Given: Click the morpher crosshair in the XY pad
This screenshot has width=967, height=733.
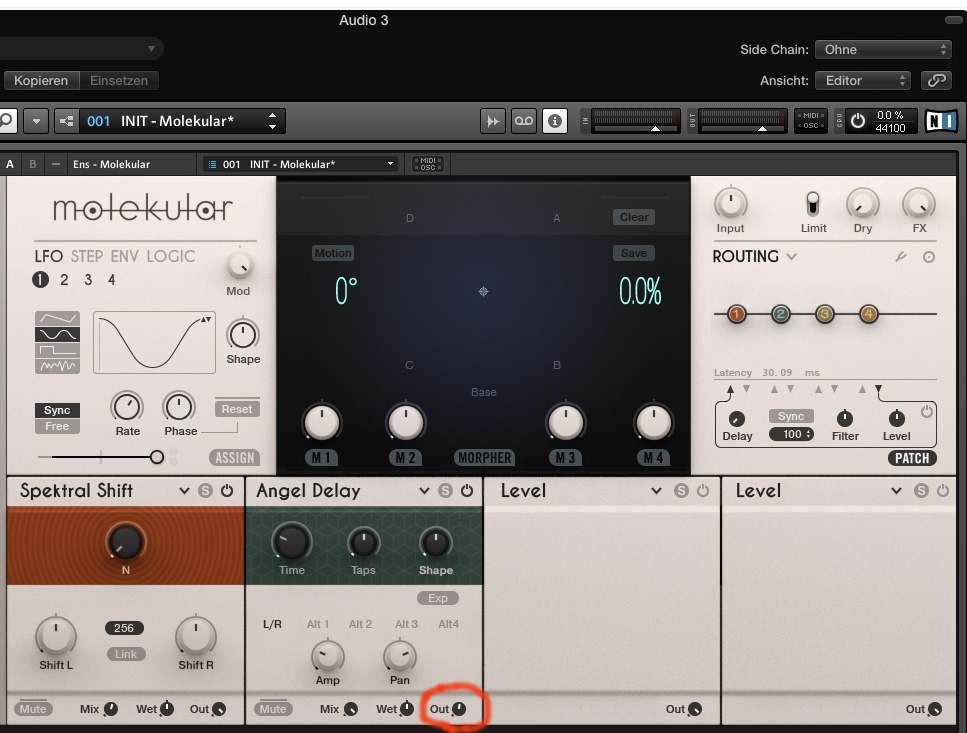Looking at the screenshot, I should pos(484,292).
